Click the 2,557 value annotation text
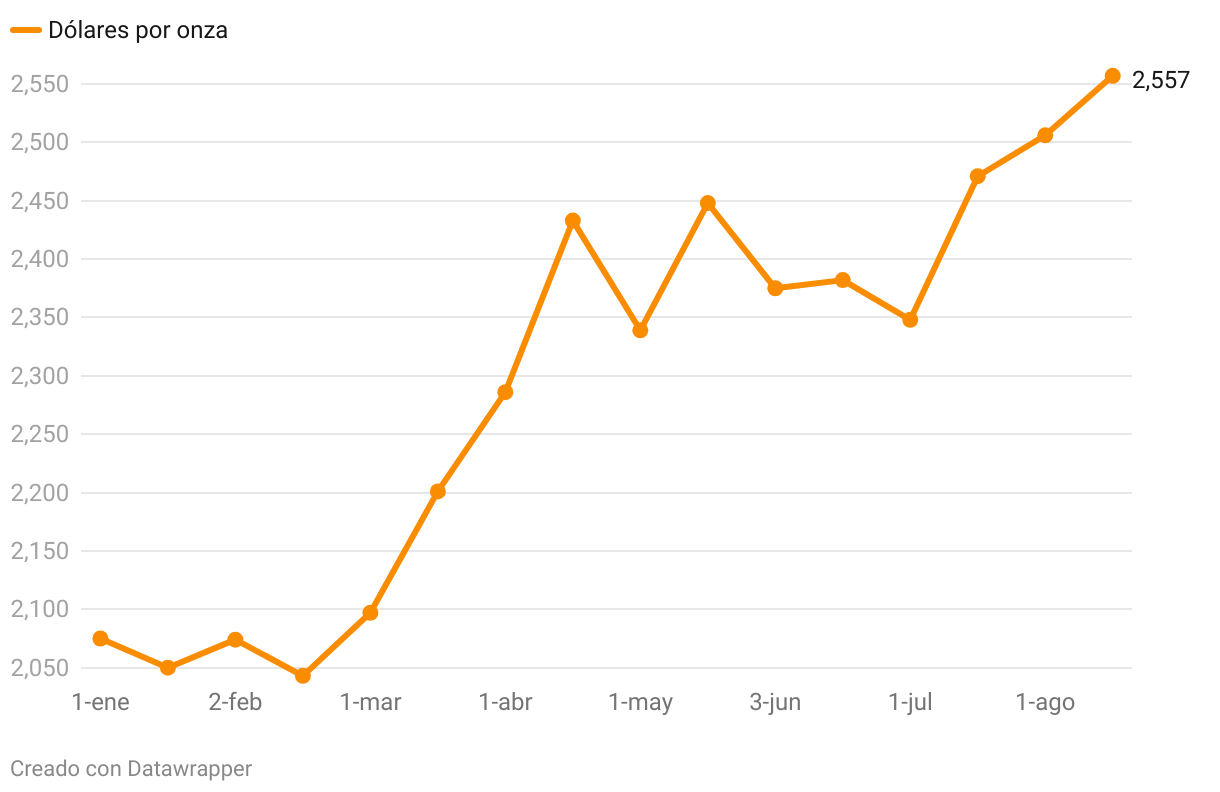Screen dimensions: 1220x792 (1161, 80)
